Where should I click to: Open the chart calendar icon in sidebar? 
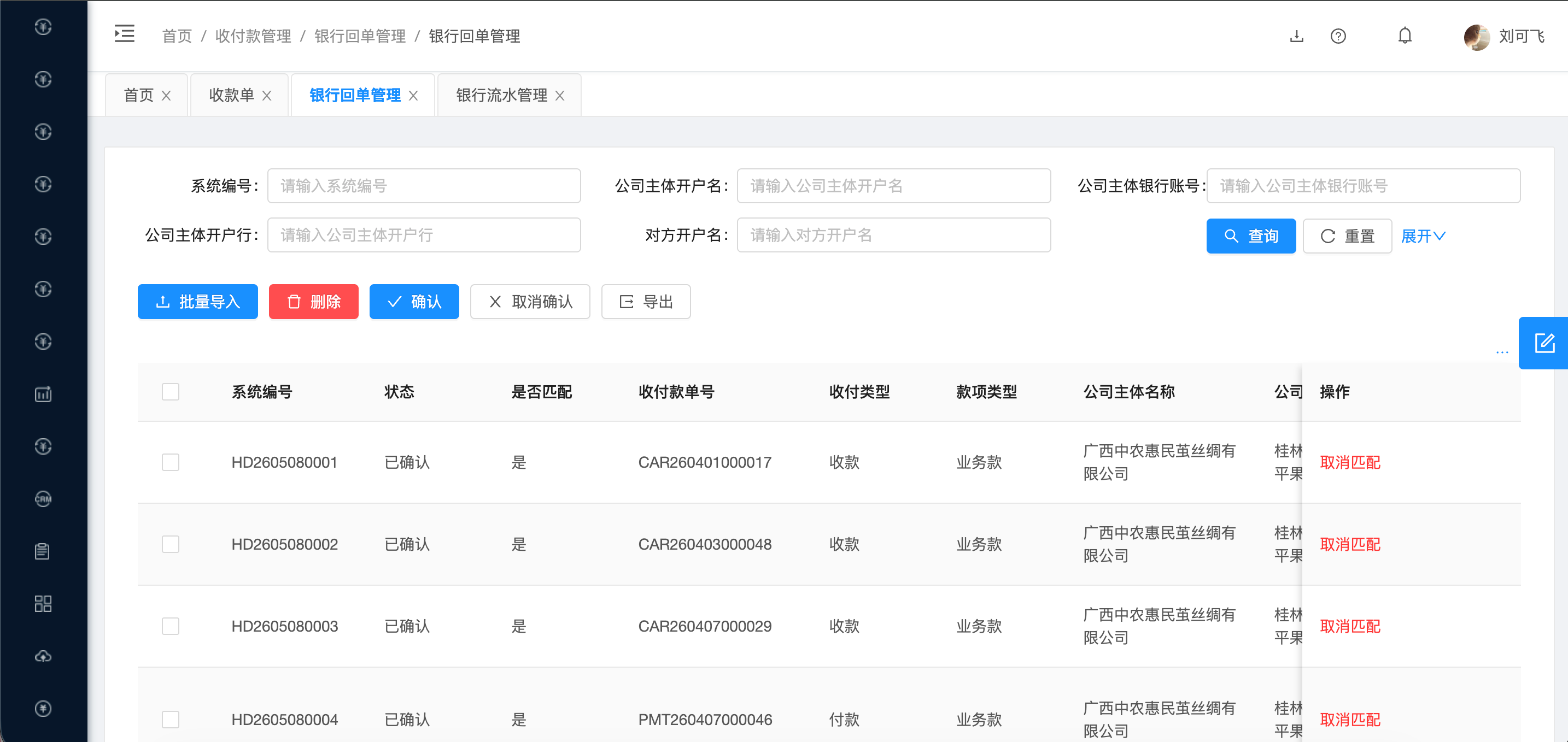[x=43, y=394]
